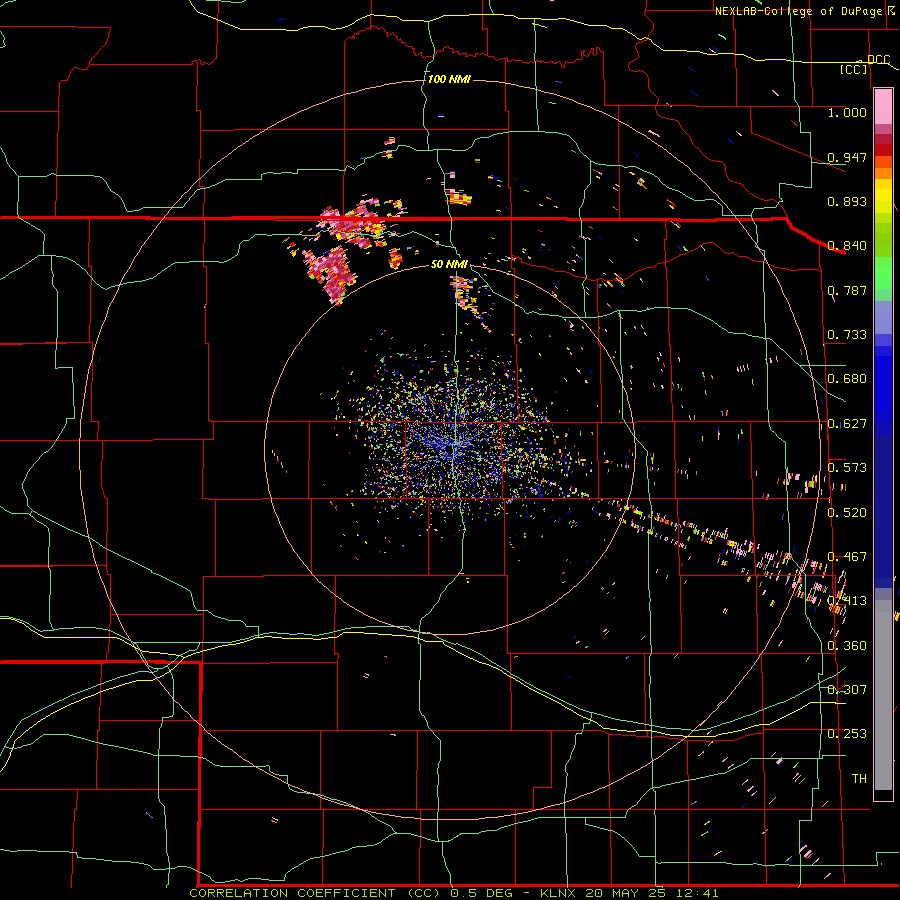This screenshot has height=900, width=900.
Task: Click the 12:41 timestamp
Action: [698, 893]
